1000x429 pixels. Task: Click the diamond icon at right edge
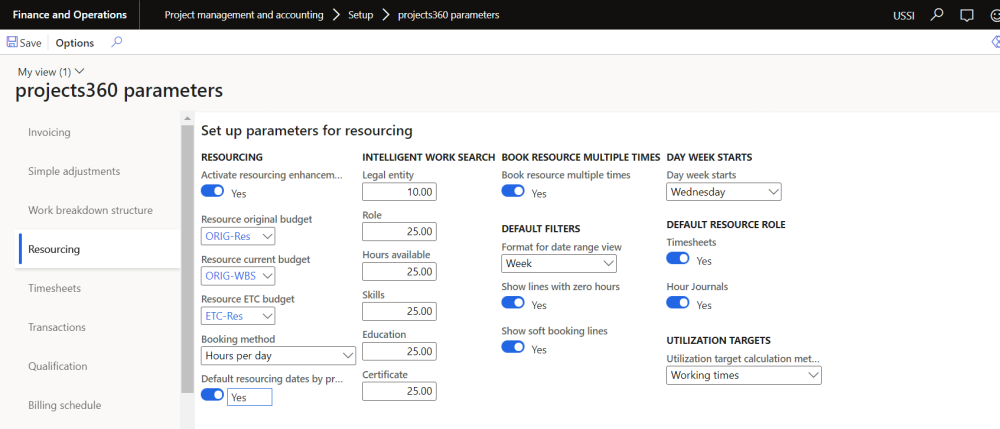point(995,43)
